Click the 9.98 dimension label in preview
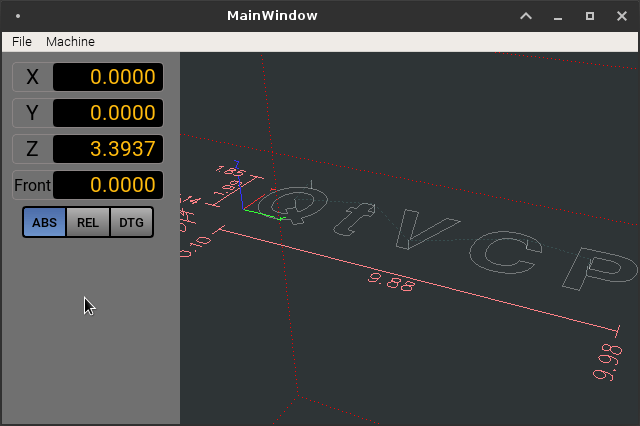 tap(607, 362)
